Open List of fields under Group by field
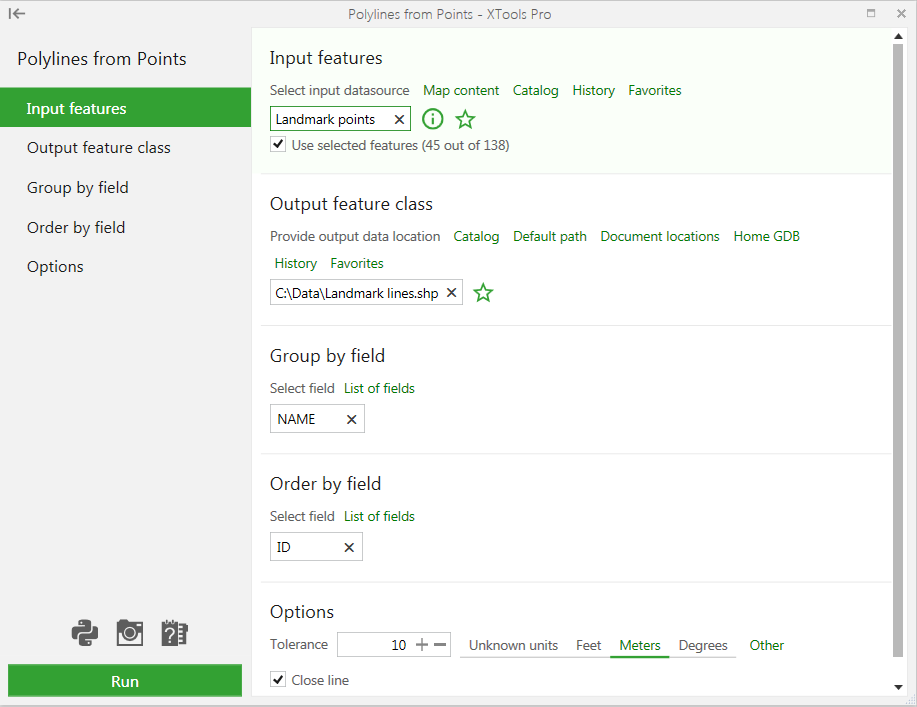 (x=379, y=388)
